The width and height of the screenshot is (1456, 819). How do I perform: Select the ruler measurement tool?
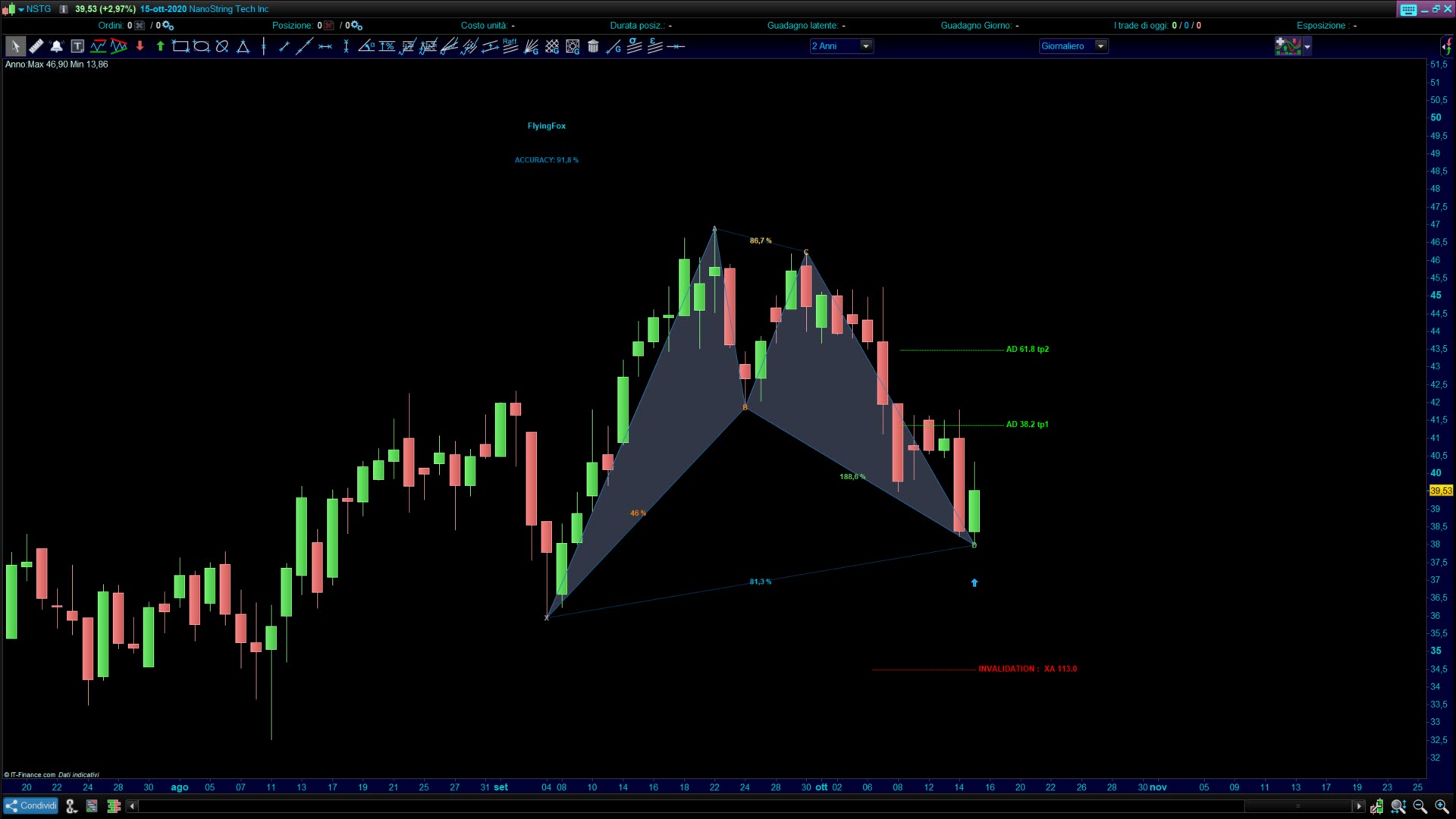(x=36, y=46)
